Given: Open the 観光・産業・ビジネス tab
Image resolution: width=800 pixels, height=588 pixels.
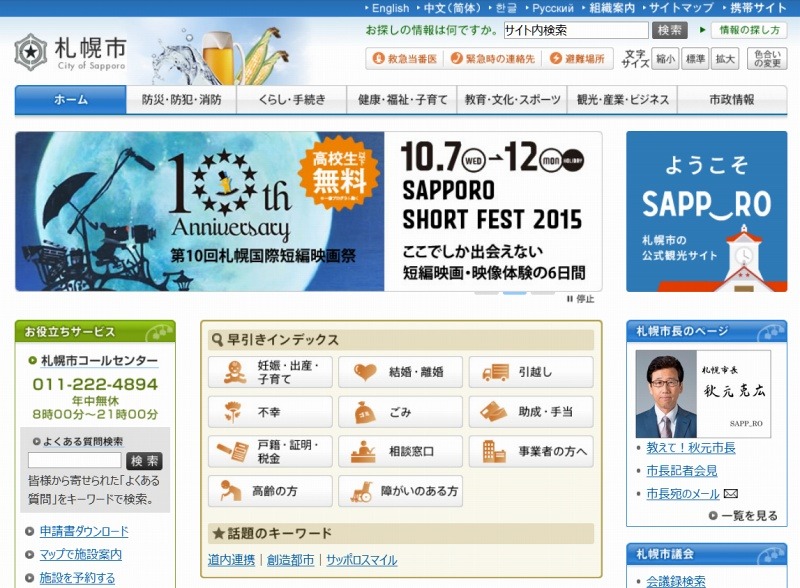Looking at the screenshot, I should pos(622,100).
